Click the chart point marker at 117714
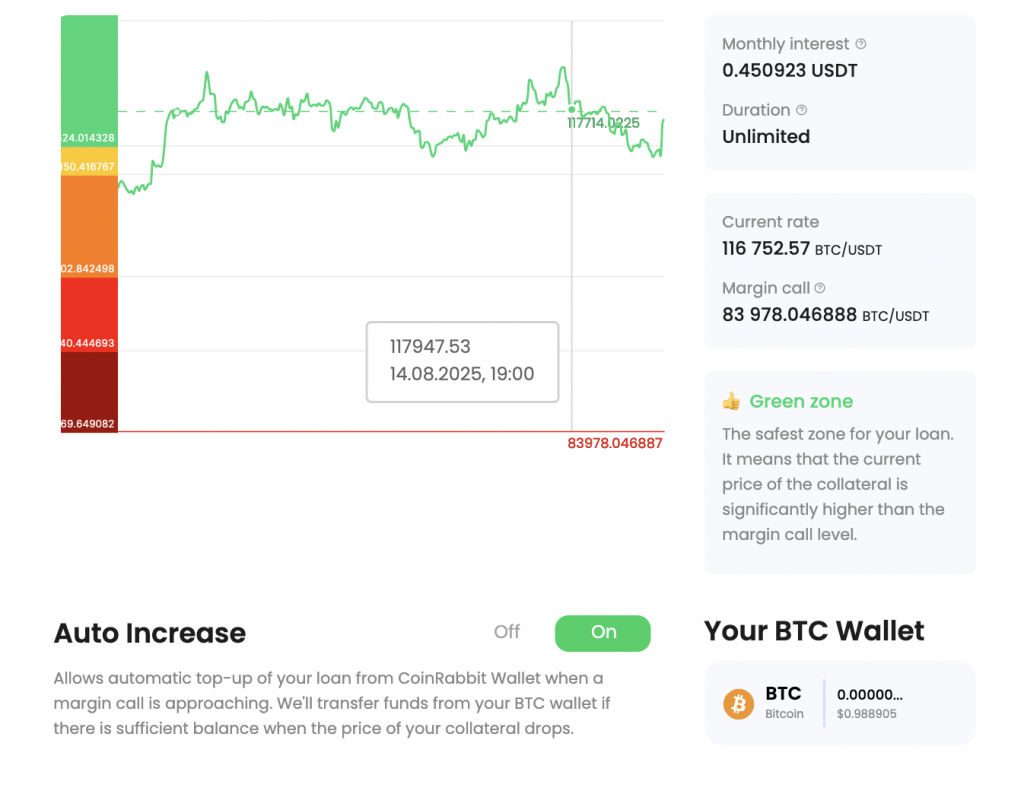 571,110
